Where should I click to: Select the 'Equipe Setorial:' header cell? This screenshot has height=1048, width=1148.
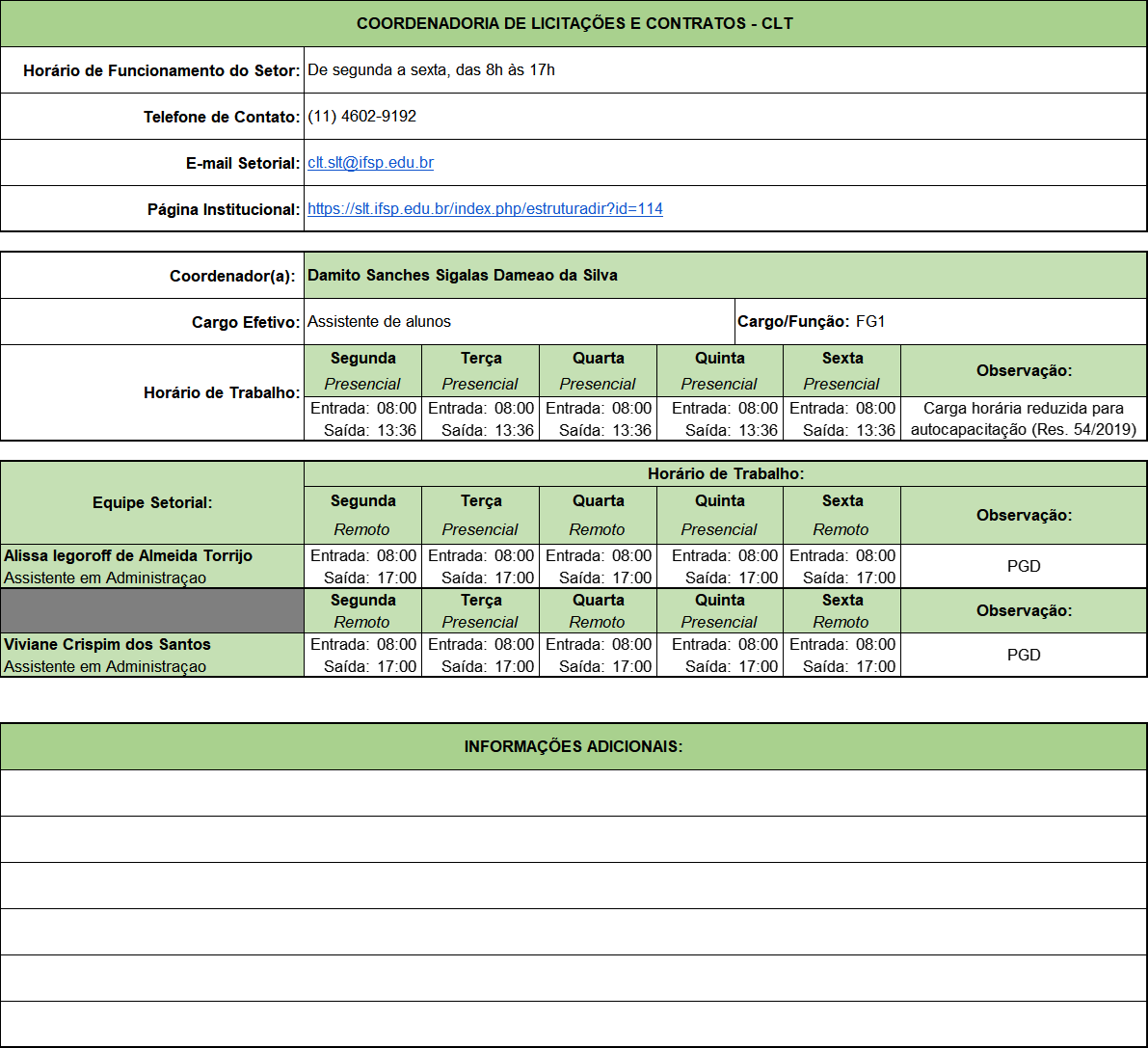pos(152,503)
